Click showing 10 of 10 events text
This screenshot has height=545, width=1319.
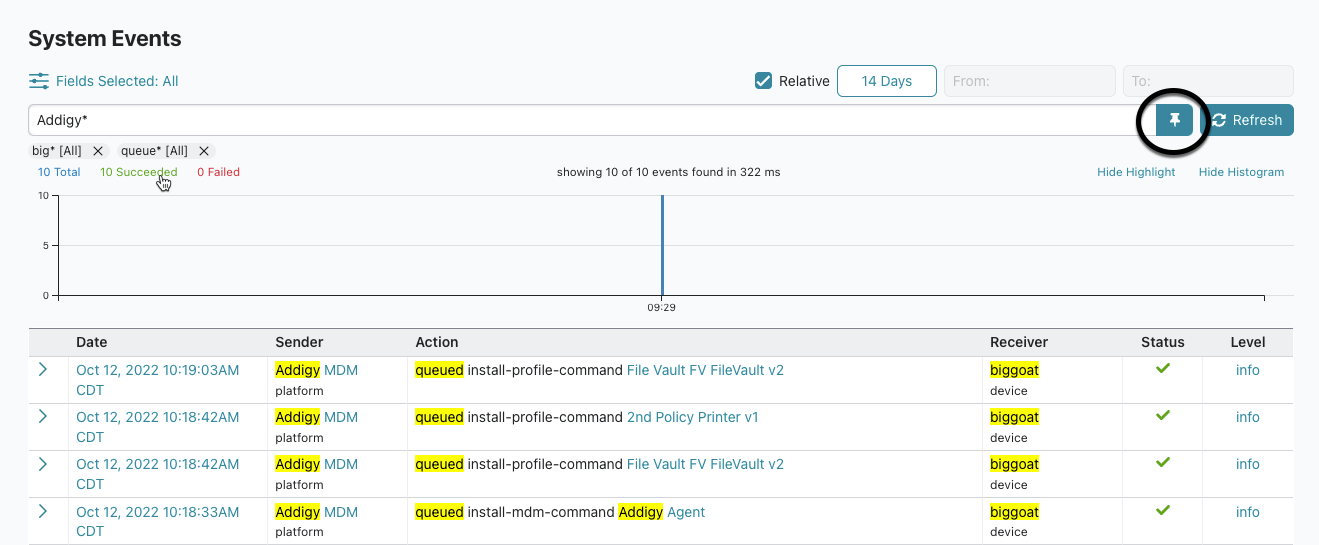click(x=668, y=172)
